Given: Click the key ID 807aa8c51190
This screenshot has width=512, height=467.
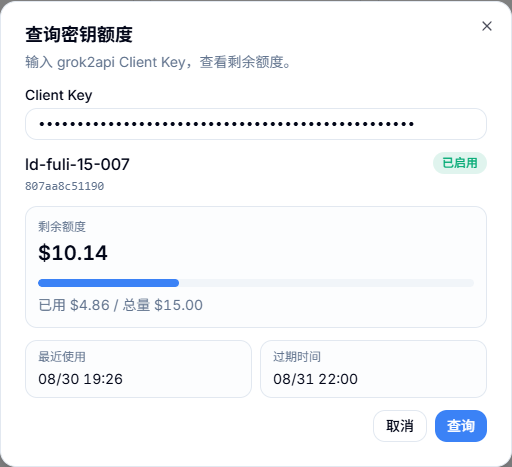Looking at the screenshot, I should pyautogui.click(x=65, y=186).
